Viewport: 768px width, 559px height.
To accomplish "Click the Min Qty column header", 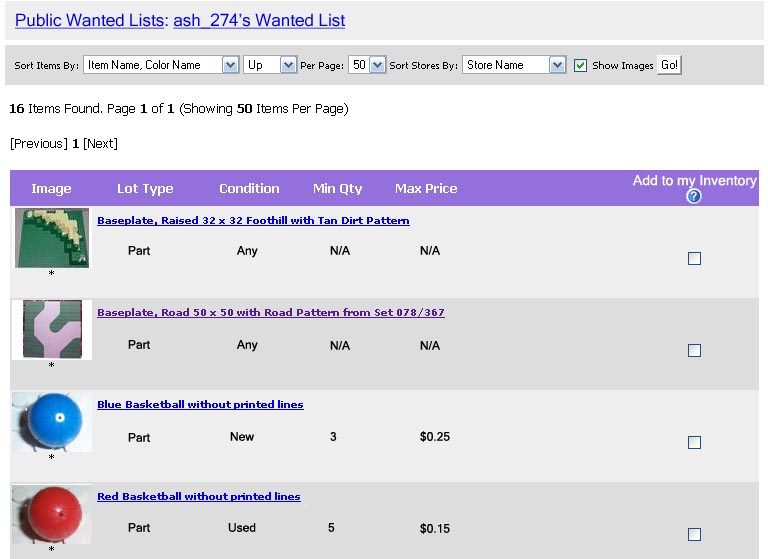I will tap(337, 189).
